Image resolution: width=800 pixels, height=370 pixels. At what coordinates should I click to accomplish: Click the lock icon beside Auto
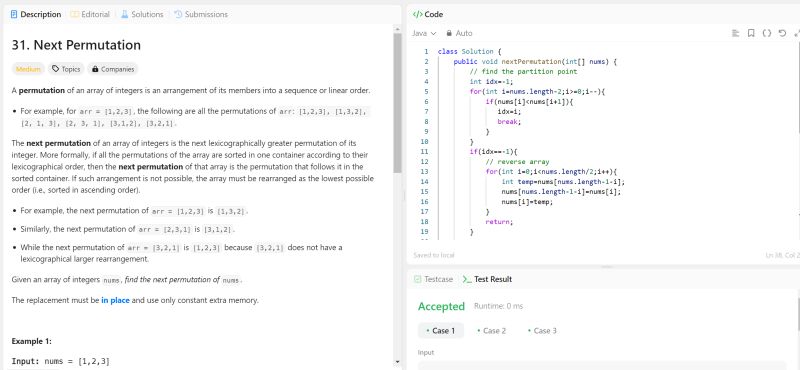(449, 33)
